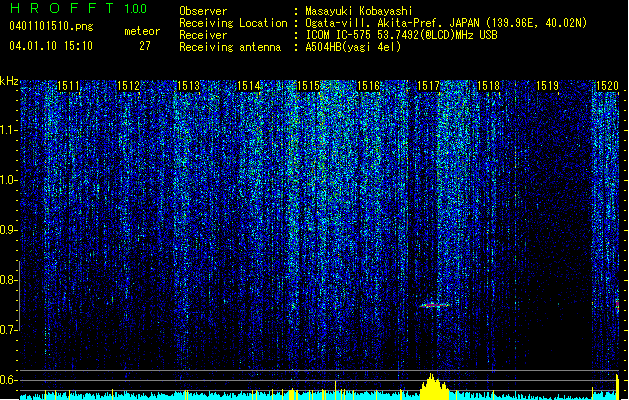Click the 0.6 kHz axis label
The height and width of the screenshot is (400, 629).
coord(9,380)
